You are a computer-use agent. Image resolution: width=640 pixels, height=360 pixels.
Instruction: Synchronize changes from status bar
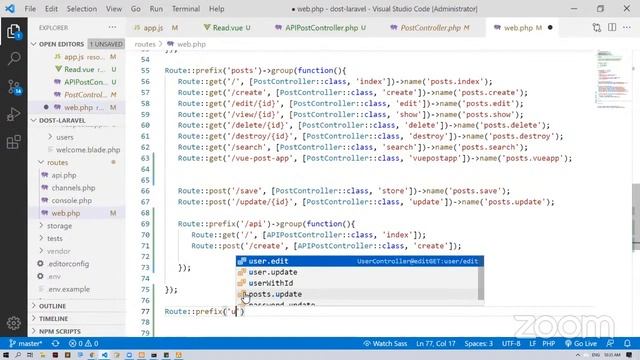click(56, 344)
